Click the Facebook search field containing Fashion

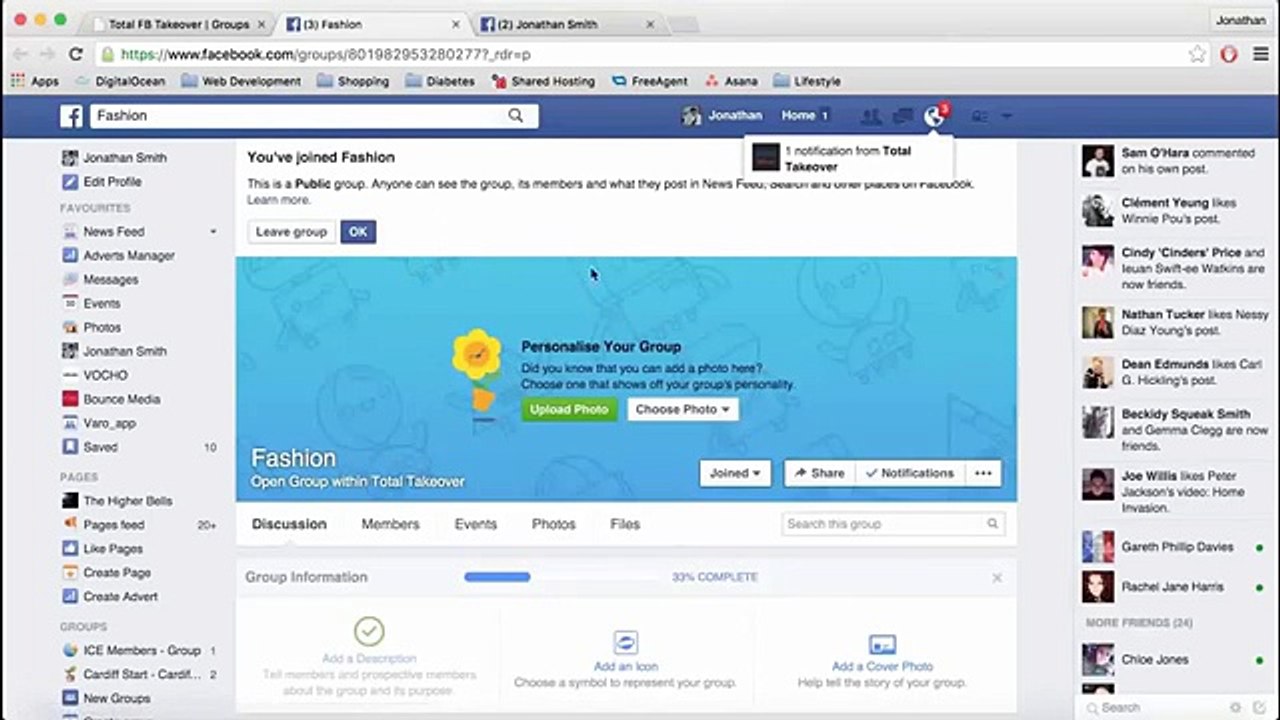(315, 116)
